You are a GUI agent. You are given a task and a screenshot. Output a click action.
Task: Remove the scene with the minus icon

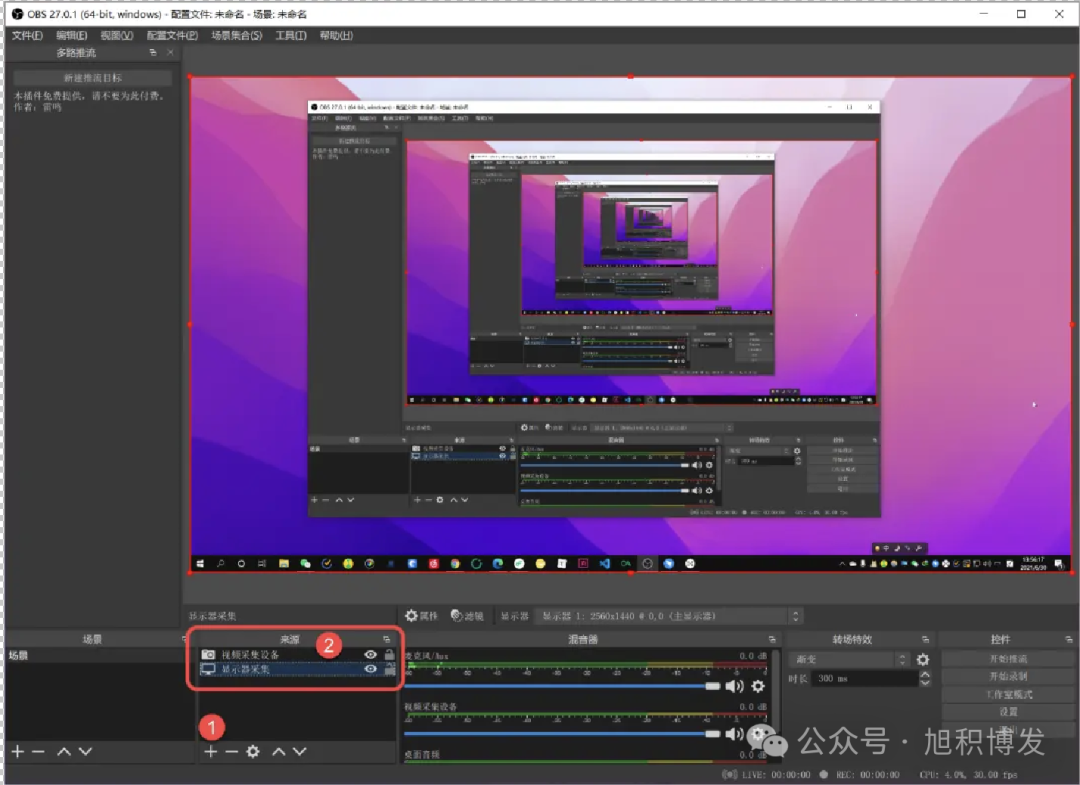tap(39, 752)
